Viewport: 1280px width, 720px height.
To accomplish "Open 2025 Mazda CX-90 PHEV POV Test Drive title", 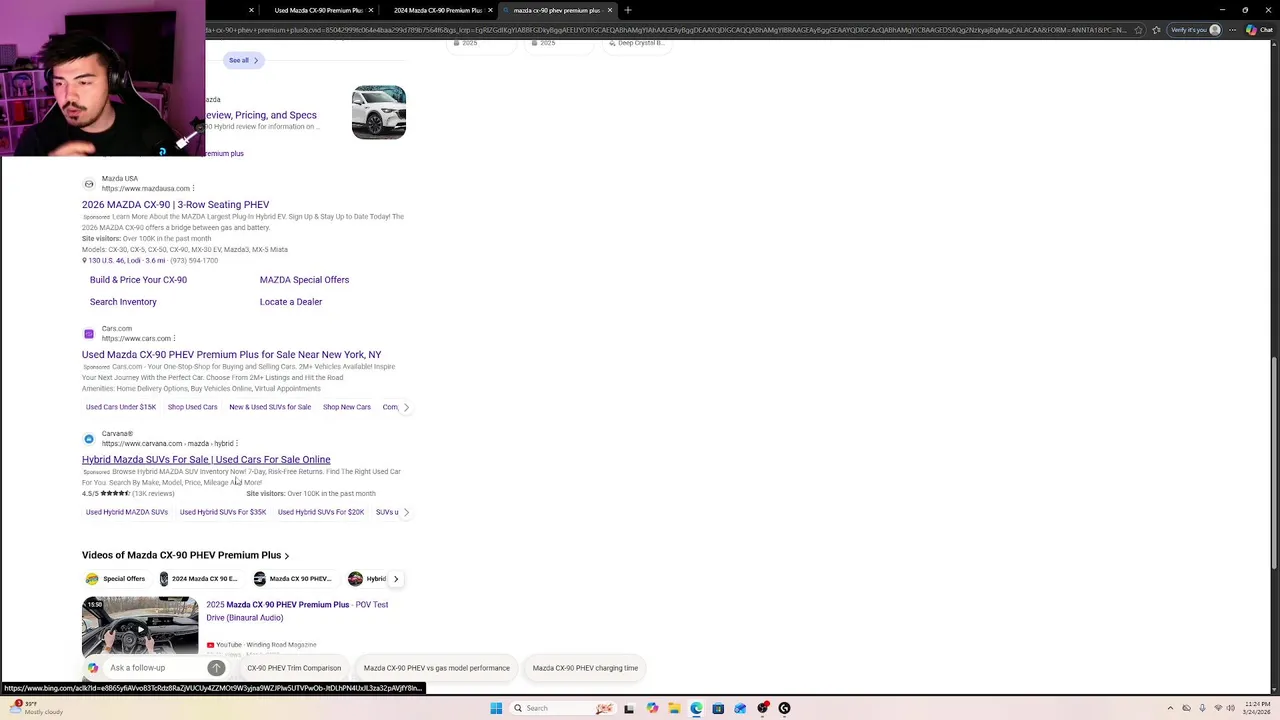I will pos(297,611).
